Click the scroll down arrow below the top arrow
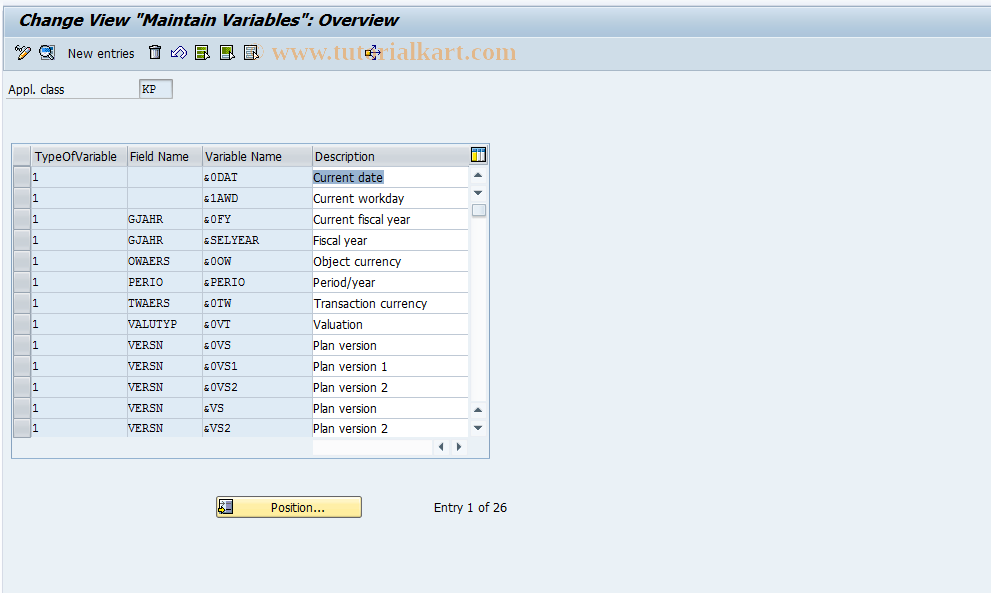Image resolution: width=991 pixels, height=593 pixels. 478,193
